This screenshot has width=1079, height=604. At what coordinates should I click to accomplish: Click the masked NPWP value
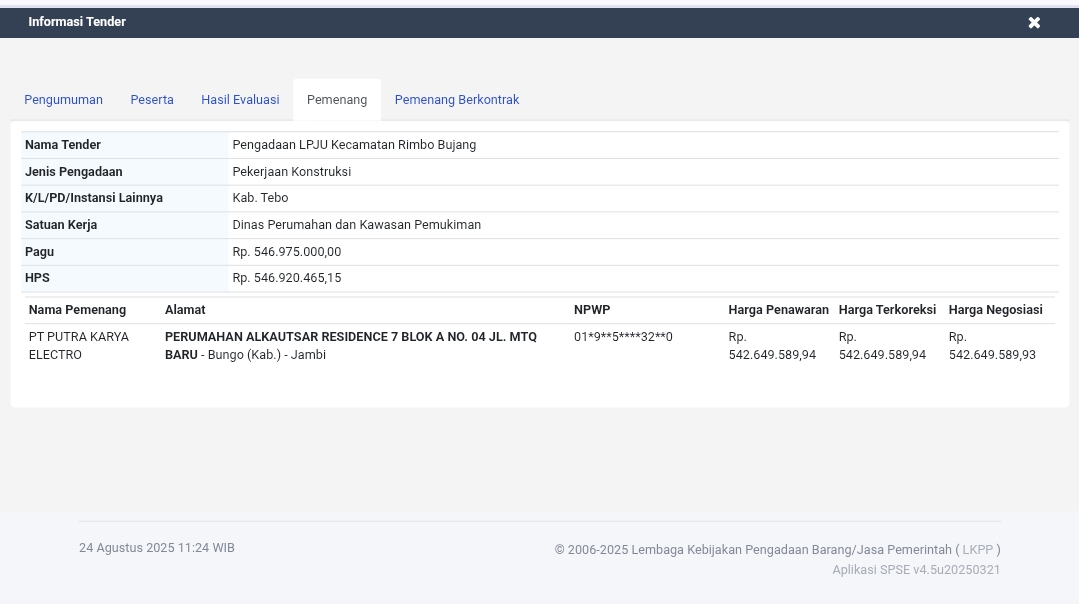click(623, 337)
